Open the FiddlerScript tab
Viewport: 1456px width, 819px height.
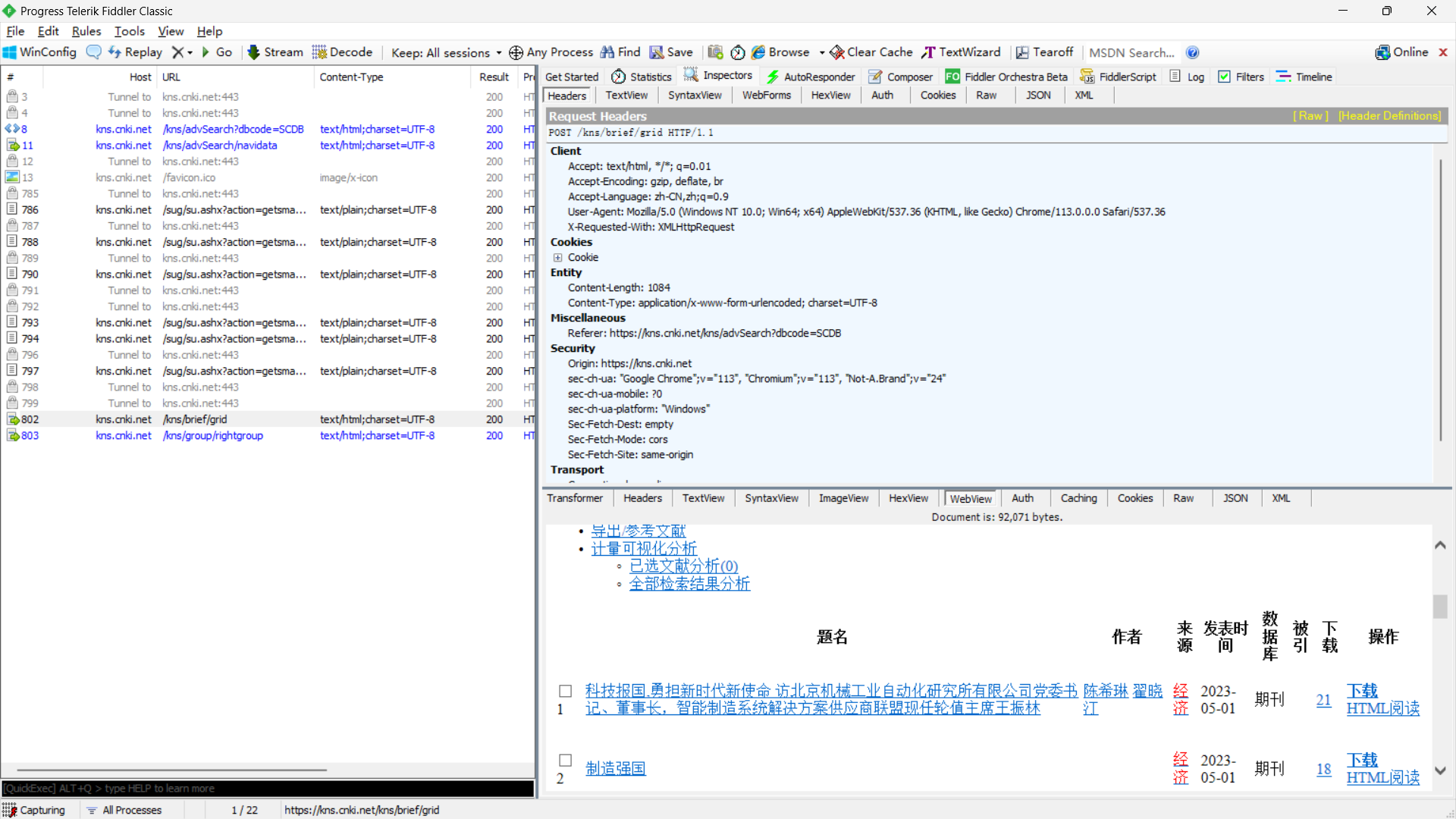tap(1119, 77)
